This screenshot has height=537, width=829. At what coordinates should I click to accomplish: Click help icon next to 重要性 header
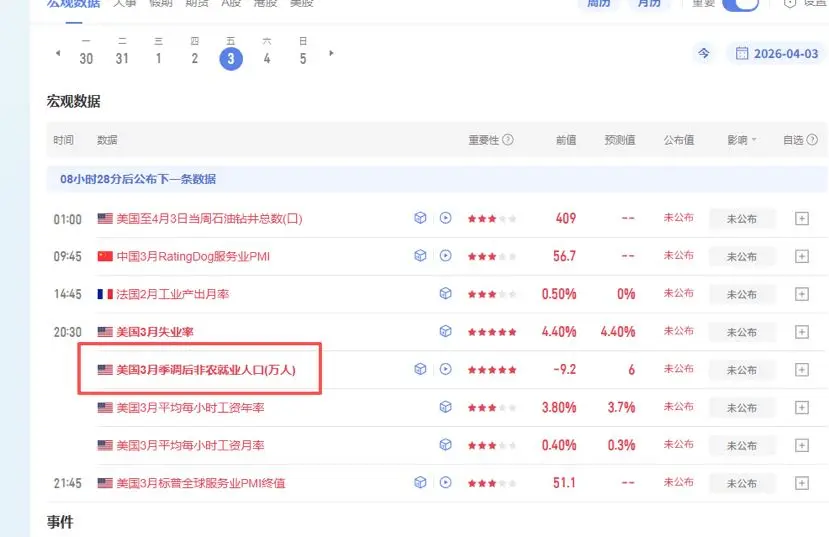tap(508, 140)
